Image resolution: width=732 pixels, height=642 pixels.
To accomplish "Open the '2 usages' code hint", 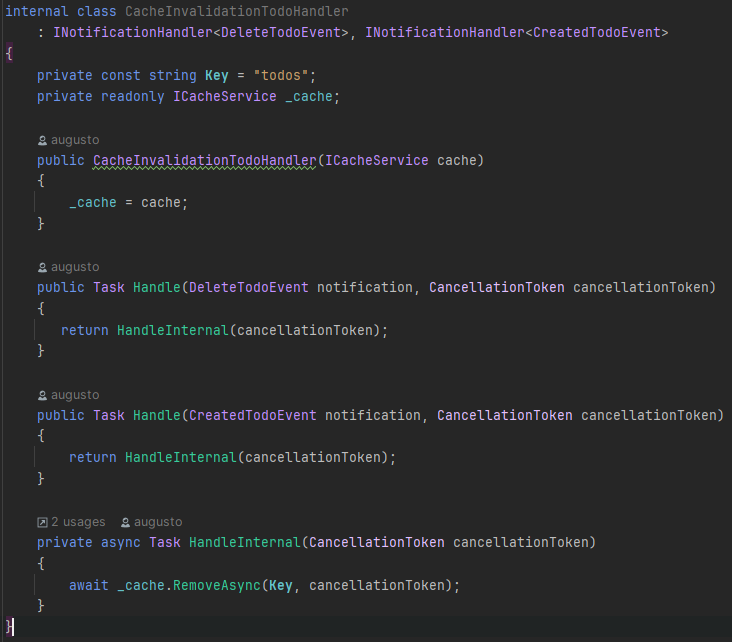I will click(x=78, y=522).
